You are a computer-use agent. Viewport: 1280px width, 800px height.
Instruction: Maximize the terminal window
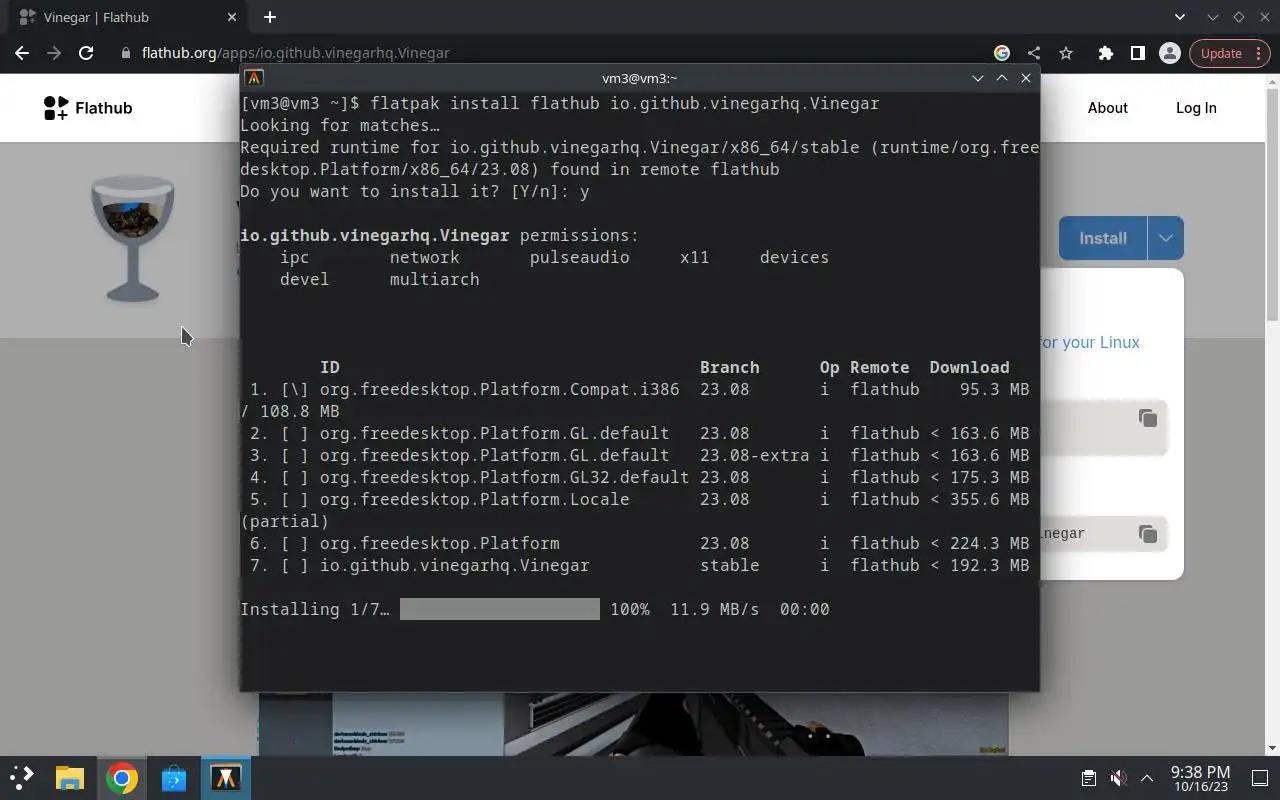click(1001, 78)
